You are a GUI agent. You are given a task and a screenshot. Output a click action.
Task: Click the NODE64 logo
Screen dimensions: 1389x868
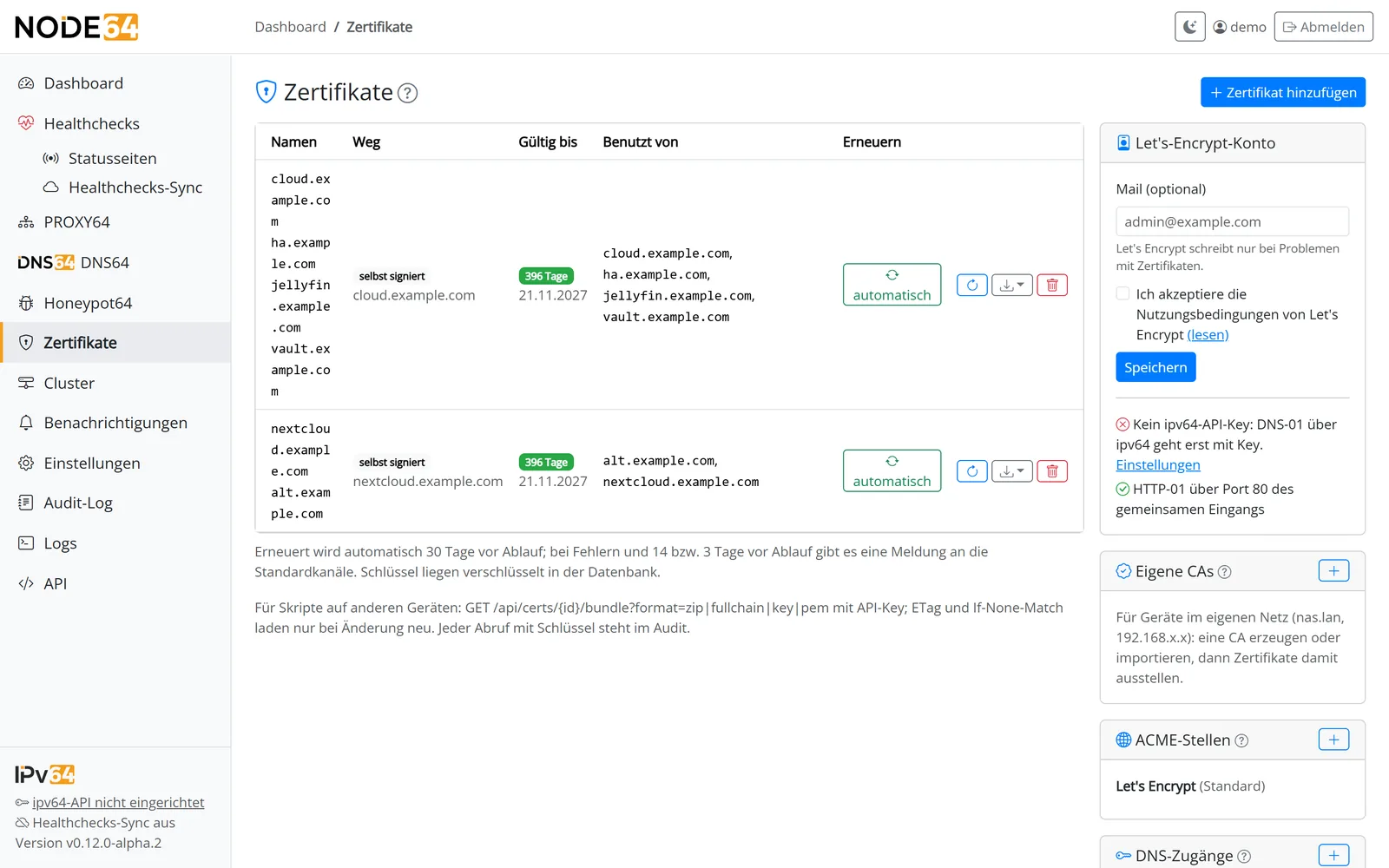tap(76, 27)
